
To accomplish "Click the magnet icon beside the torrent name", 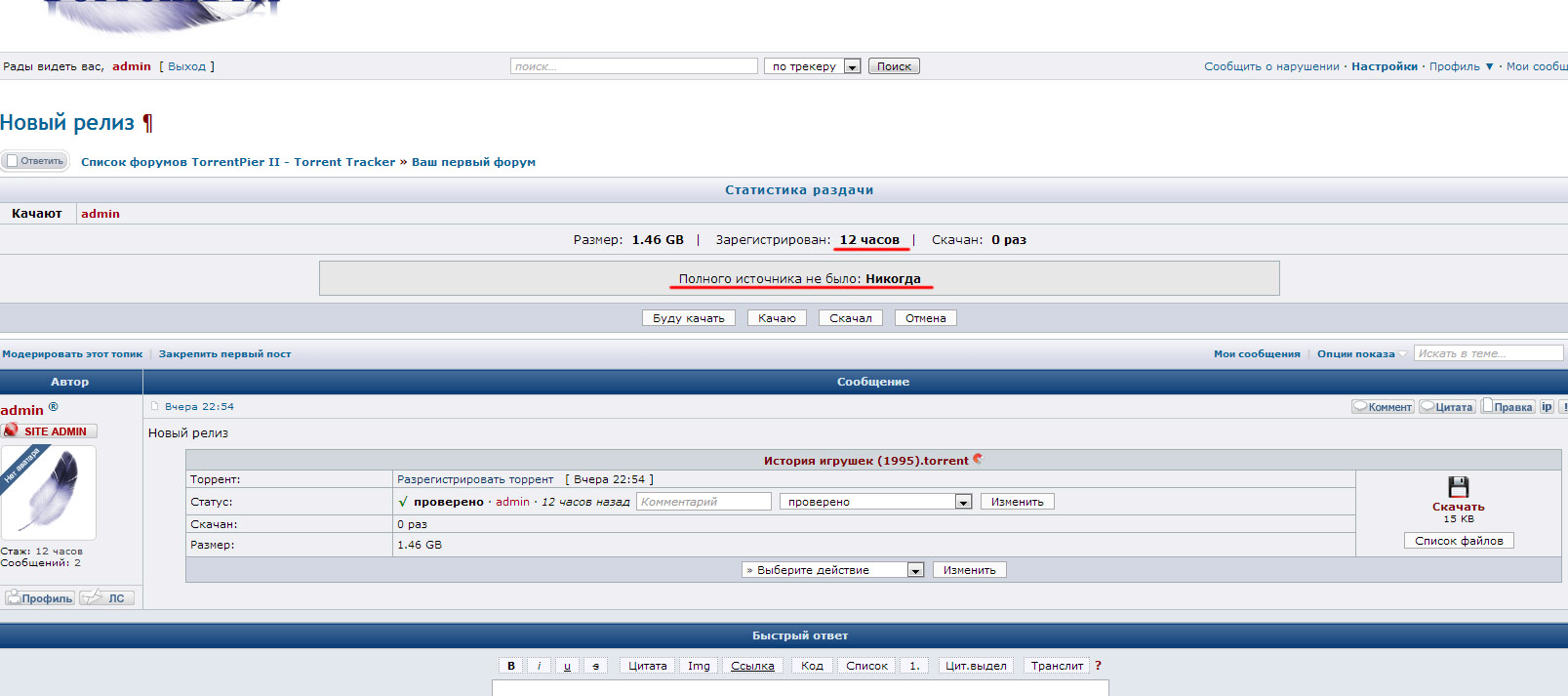I will pos(978,460).
